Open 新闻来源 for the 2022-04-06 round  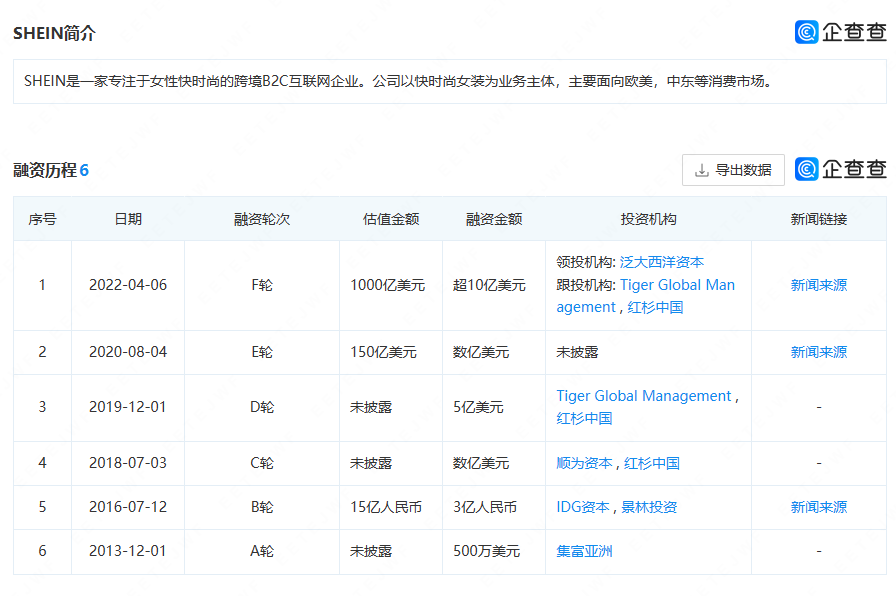click(x=818, y=285)
